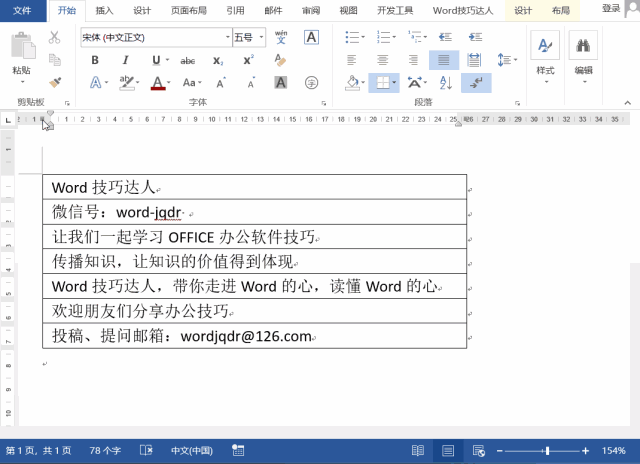Open Clipboard pane launcher

tap(67, 103)
